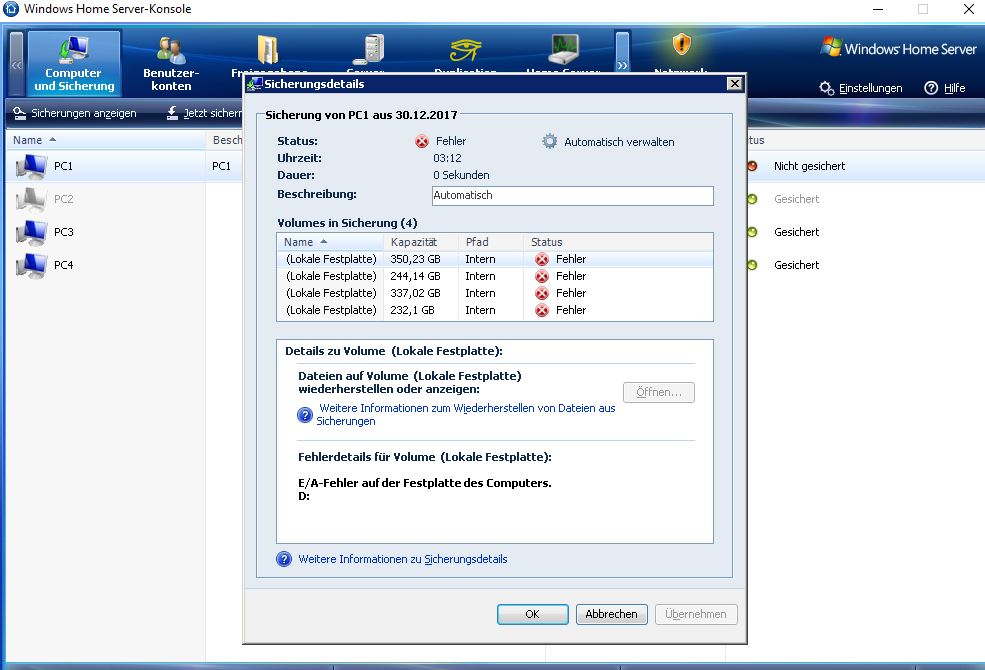Select the server storage tab icon
Screen dimensions: 985x670
[x=368, y=50]
